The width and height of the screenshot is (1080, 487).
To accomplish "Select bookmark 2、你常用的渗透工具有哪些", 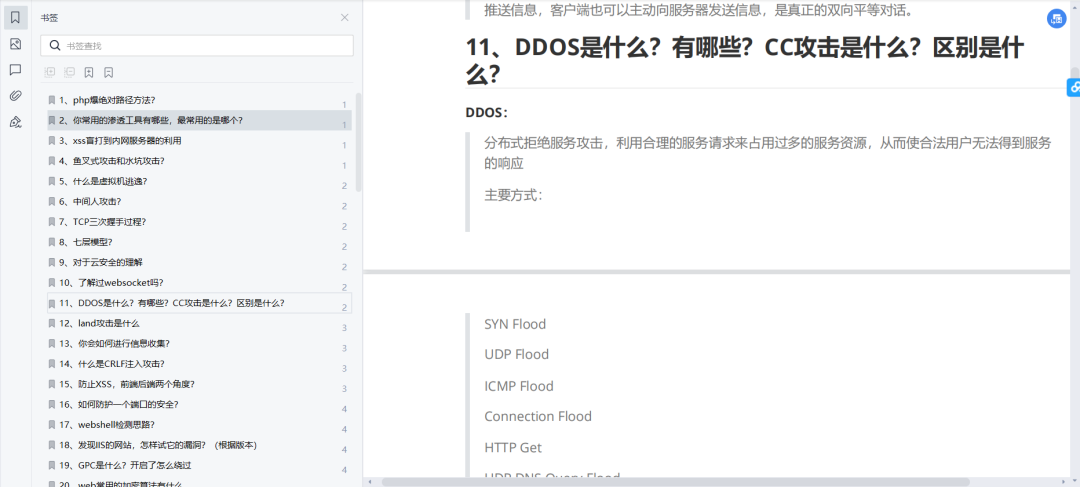I will pyautogui.click(x=199, y=120).
